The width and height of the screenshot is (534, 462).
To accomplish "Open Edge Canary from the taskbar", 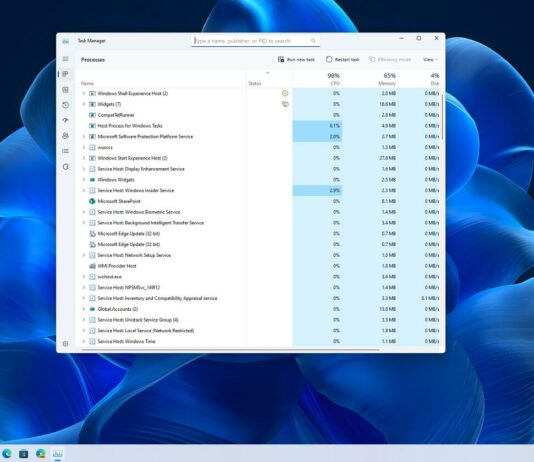I will (x=41, y=453).
